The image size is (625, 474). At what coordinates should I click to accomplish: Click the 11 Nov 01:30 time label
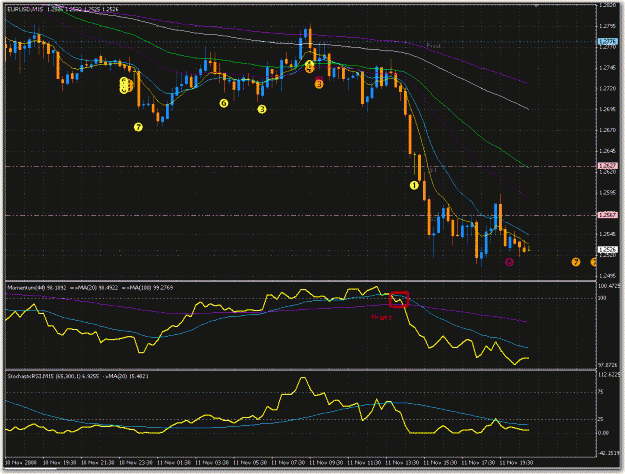pos(174,462)
